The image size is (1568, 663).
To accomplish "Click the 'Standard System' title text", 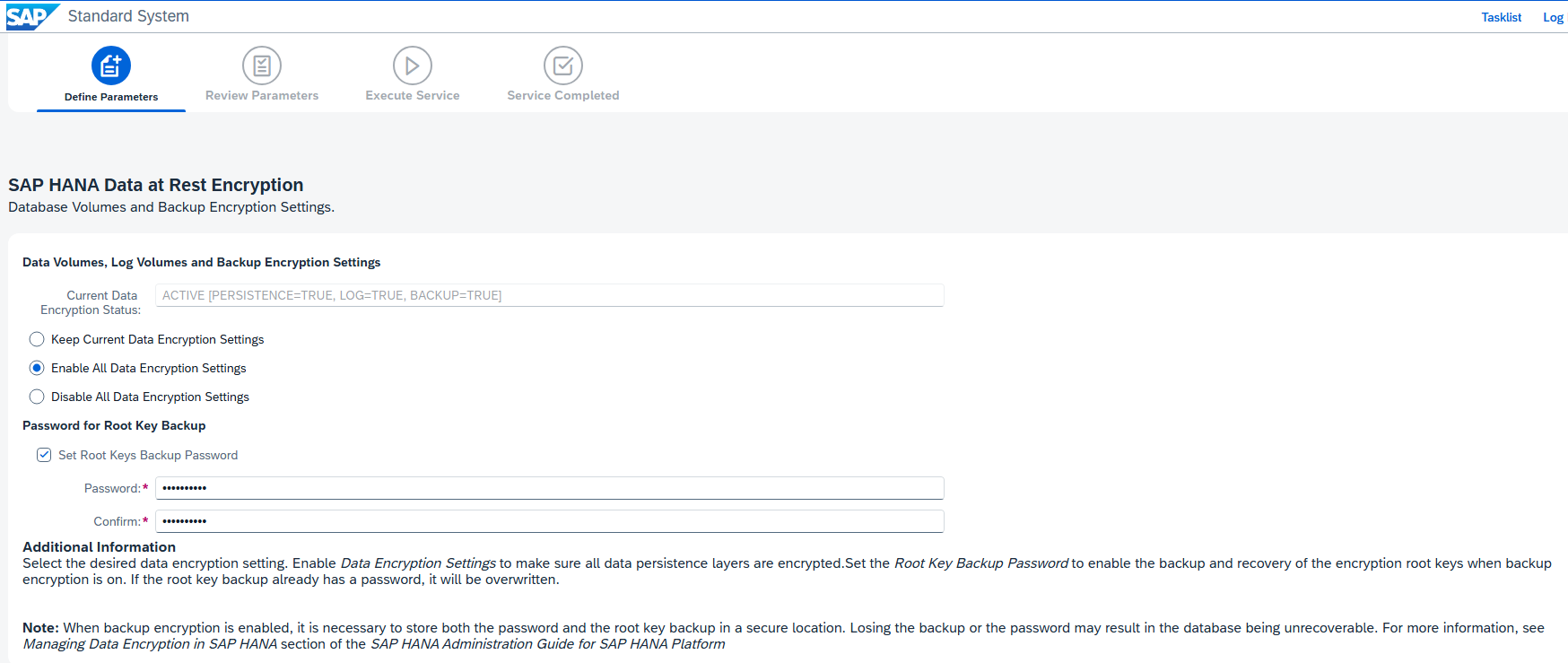I will [128, 16].
